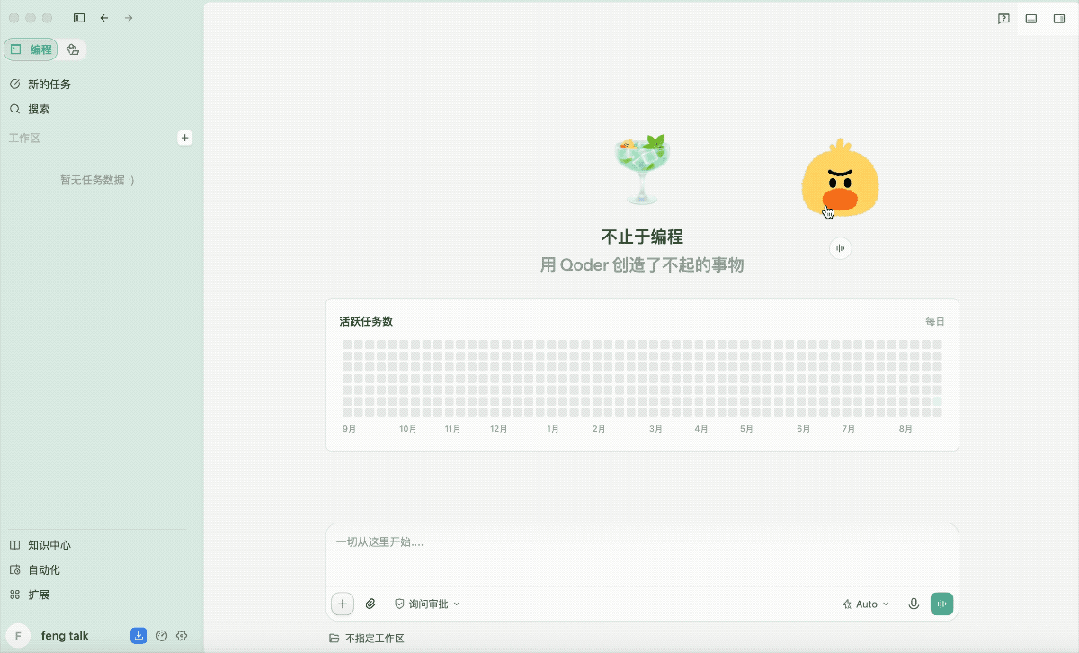Click the help icon in top-right toolbar
The height and width of the screenshot is (653, 1079).
pyautogui.click(x=1004, y=19)
